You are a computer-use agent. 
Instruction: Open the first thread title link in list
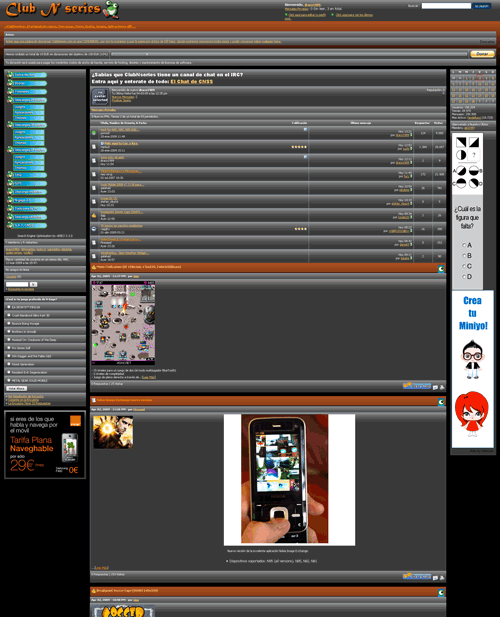click(120, 129)
